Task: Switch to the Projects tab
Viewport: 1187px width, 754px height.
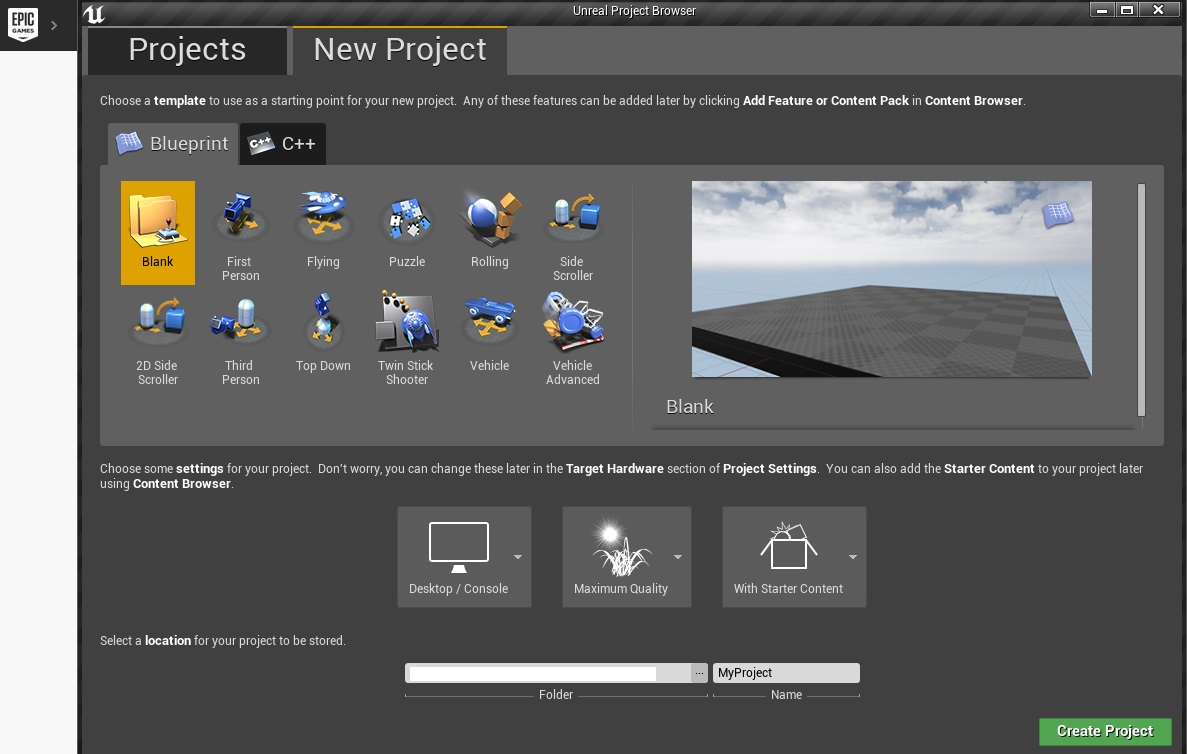Action: [x=187, y=50]
